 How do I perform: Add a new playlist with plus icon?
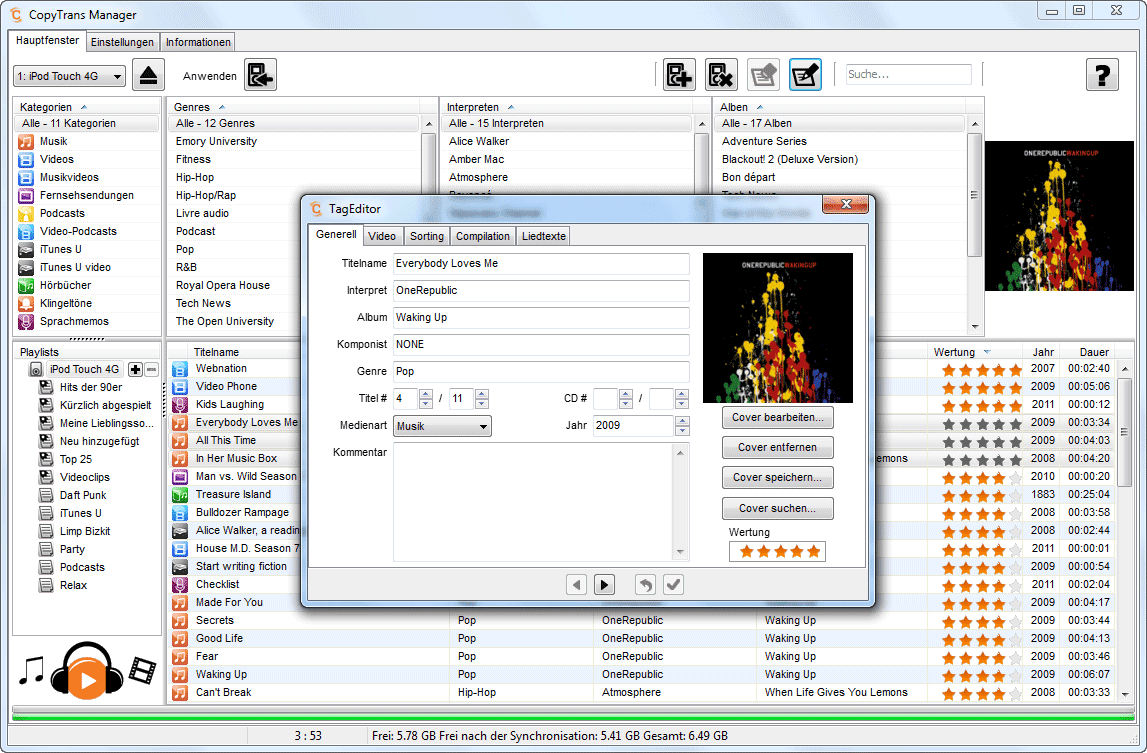135,370
